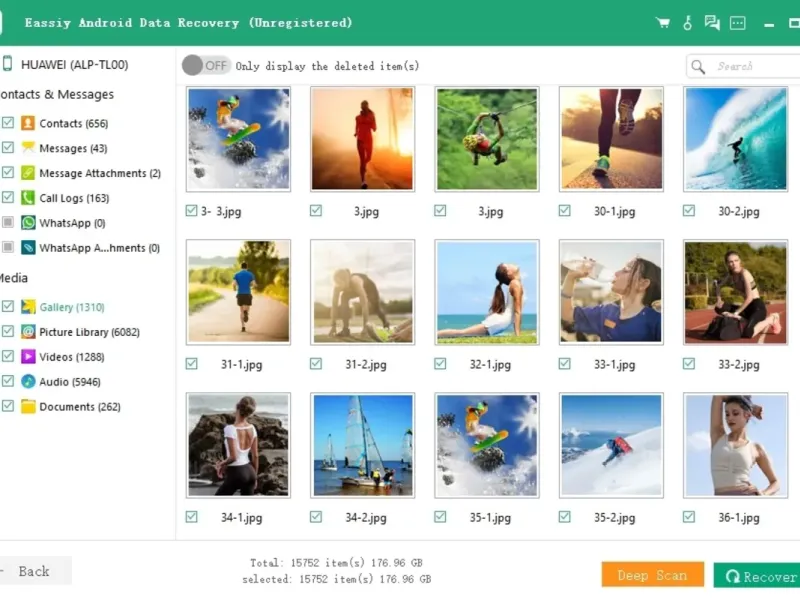Uncheck the Videos (1288) checkbox
The height and width of the screenshot is (600, 800).
coord(8,356)
